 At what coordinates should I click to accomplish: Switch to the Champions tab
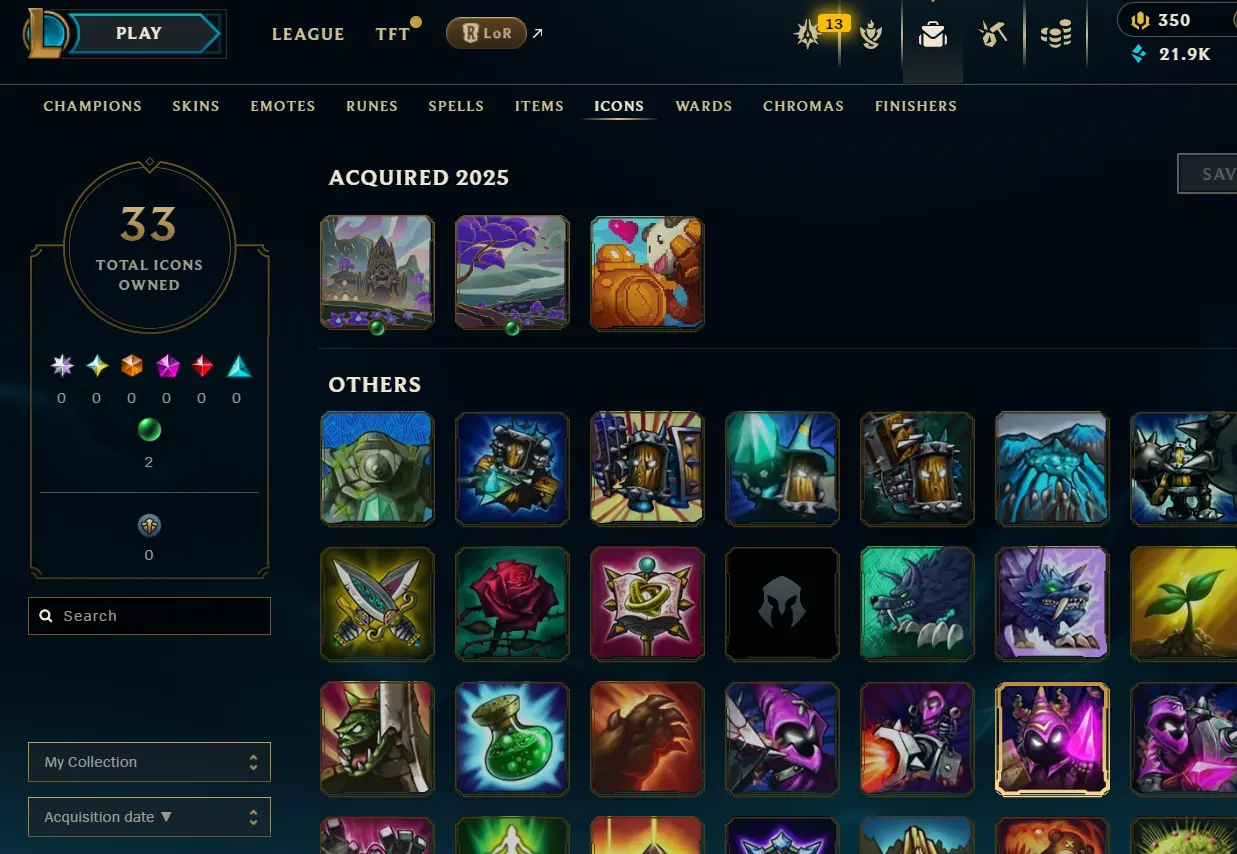[x=93, y=106]
